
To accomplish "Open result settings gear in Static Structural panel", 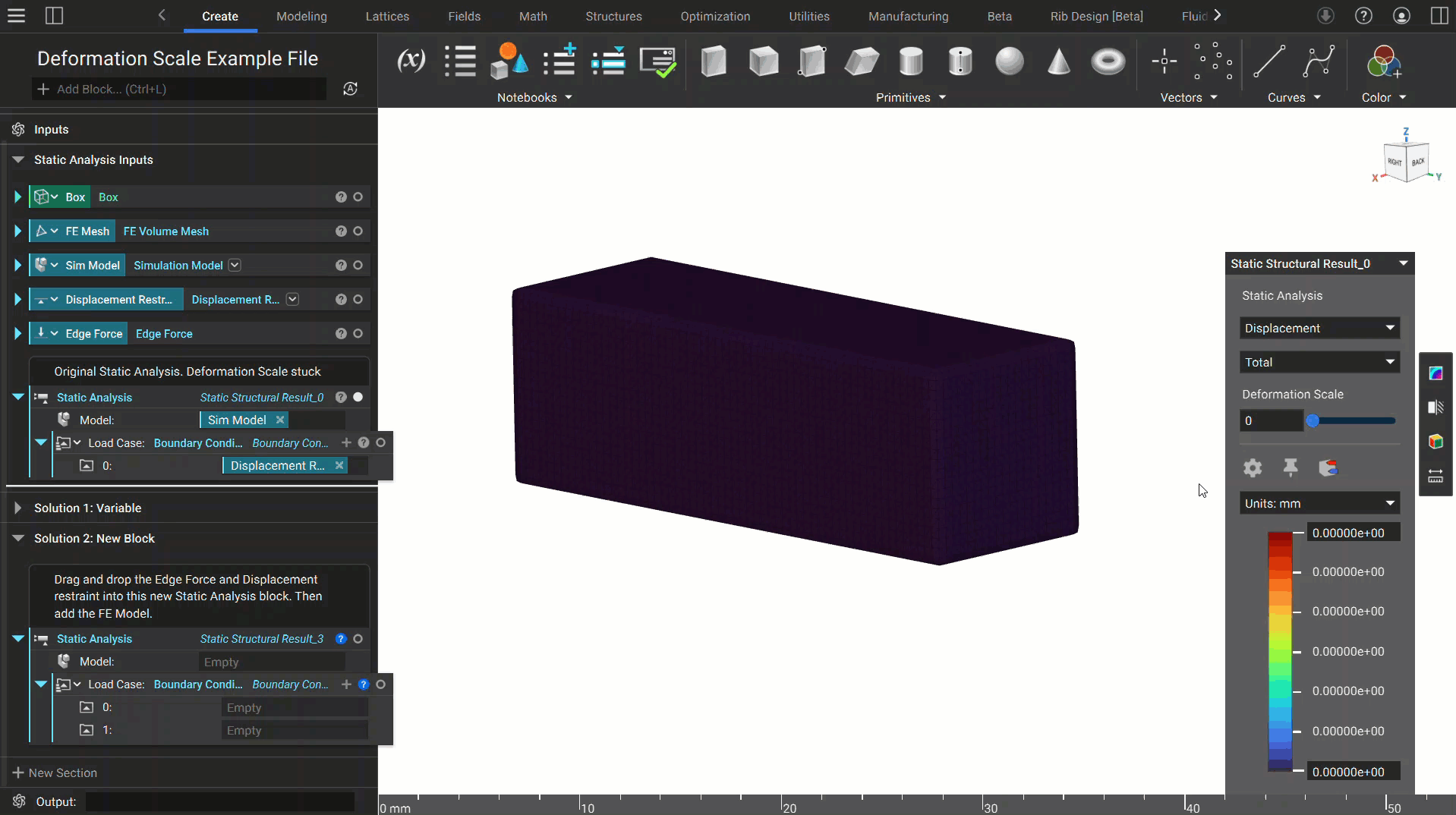I will (1252, 467).
